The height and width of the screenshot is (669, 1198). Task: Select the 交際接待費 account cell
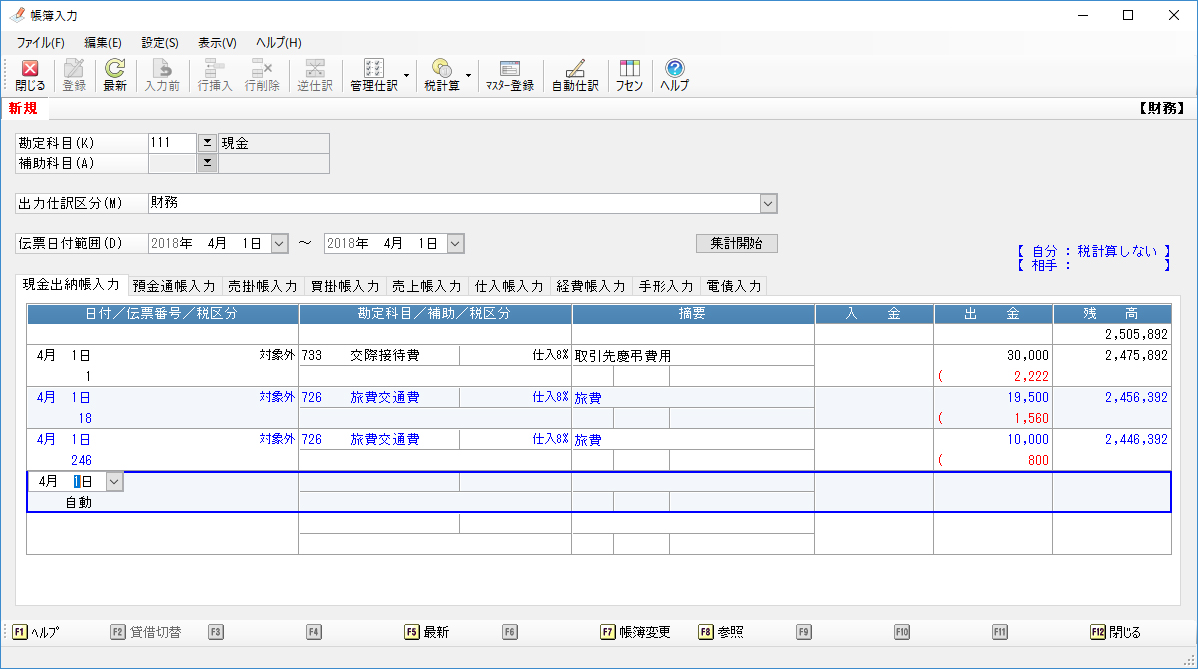(380, 355)
